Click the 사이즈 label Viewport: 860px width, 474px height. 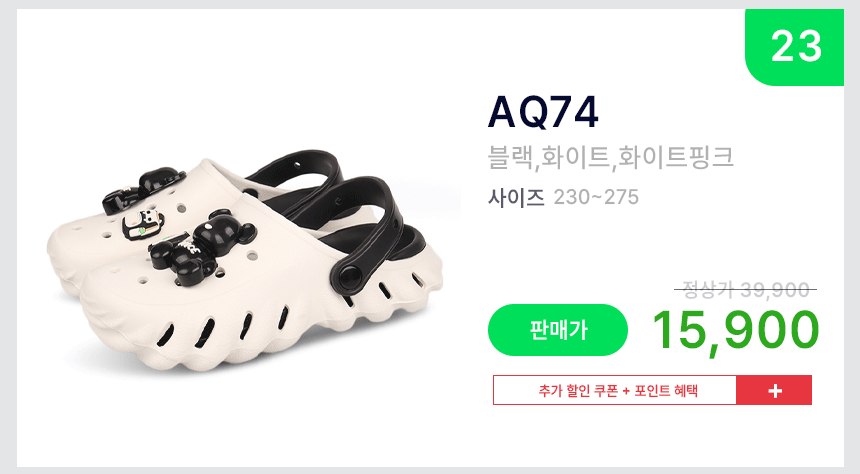tap(516, 197)
